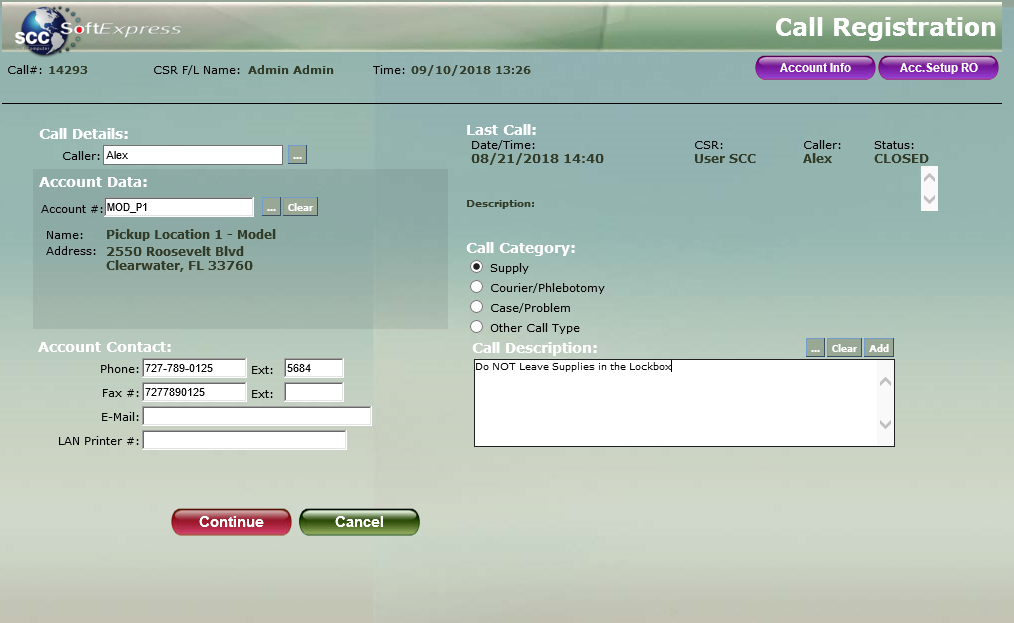This screenshot has width=1014, height=623.
Task: Open Acc.Setup RO page
Action: click(x=938, y=68)
